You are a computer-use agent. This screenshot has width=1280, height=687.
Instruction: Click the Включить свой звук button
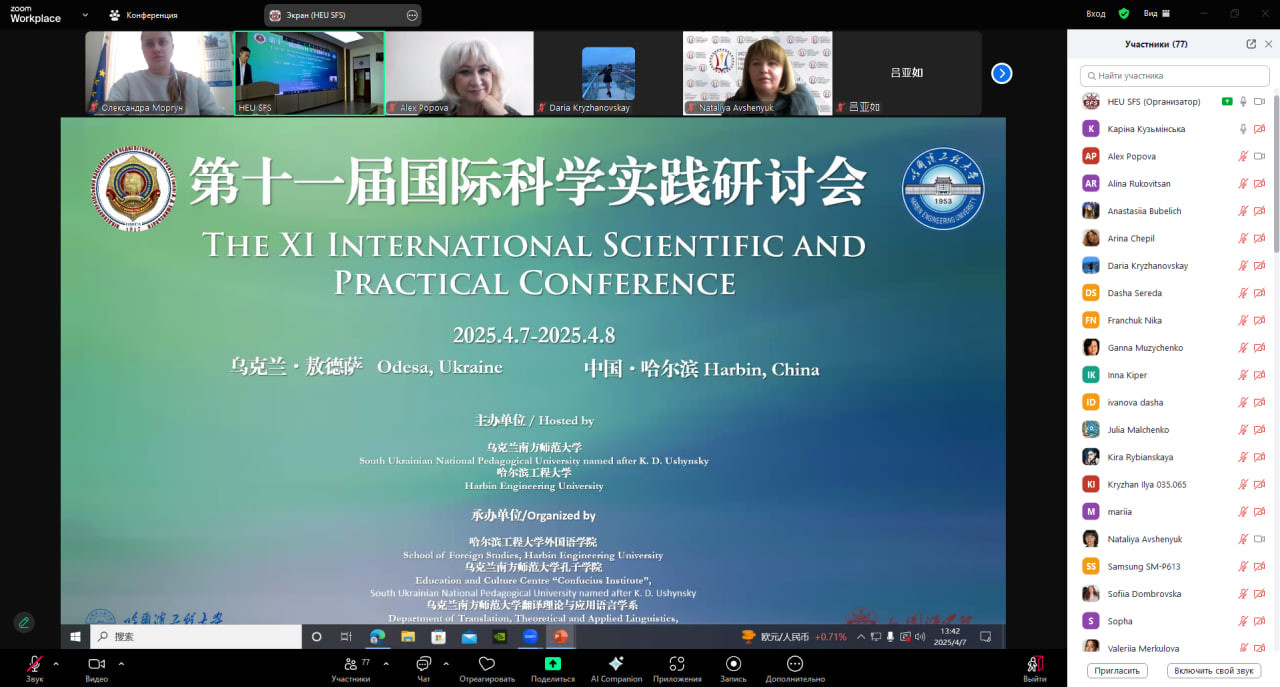pos(1213,671)
